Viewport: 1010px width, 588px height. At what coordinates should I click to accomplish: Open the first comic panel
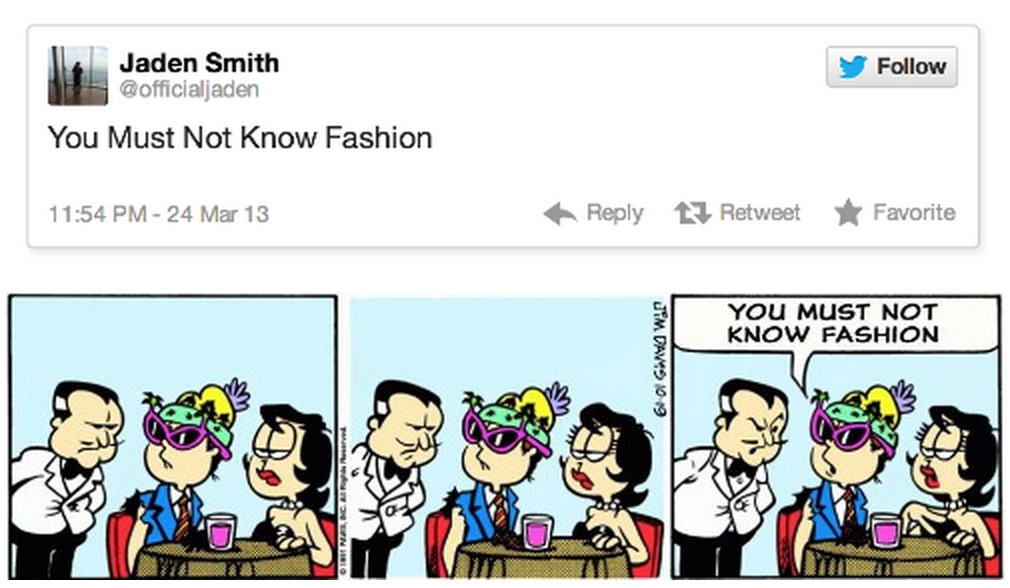click(x=173, y=437)
